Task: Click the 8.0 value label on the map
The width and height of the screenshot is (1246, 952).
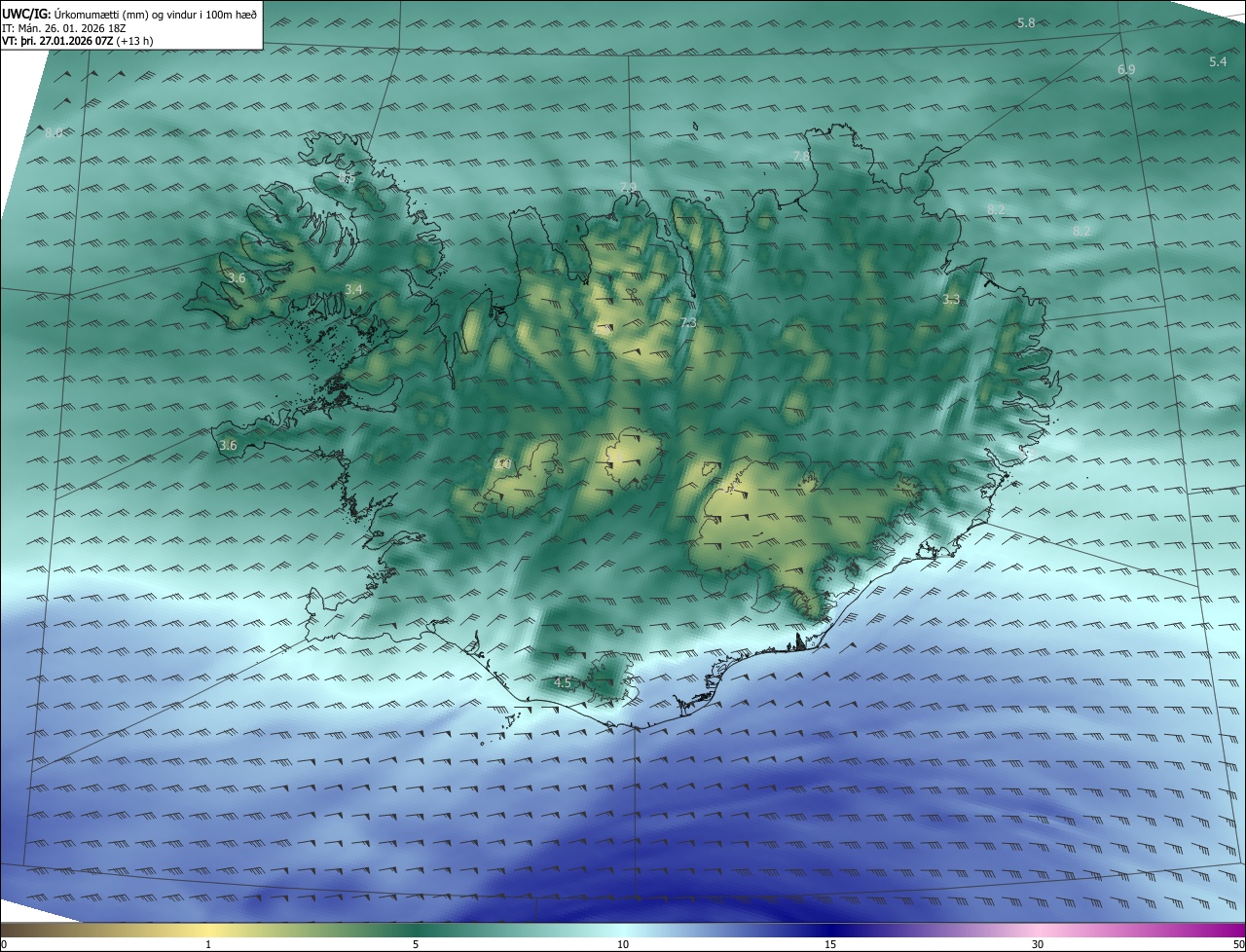Action: pyautogui.click(x=54, y=132)
